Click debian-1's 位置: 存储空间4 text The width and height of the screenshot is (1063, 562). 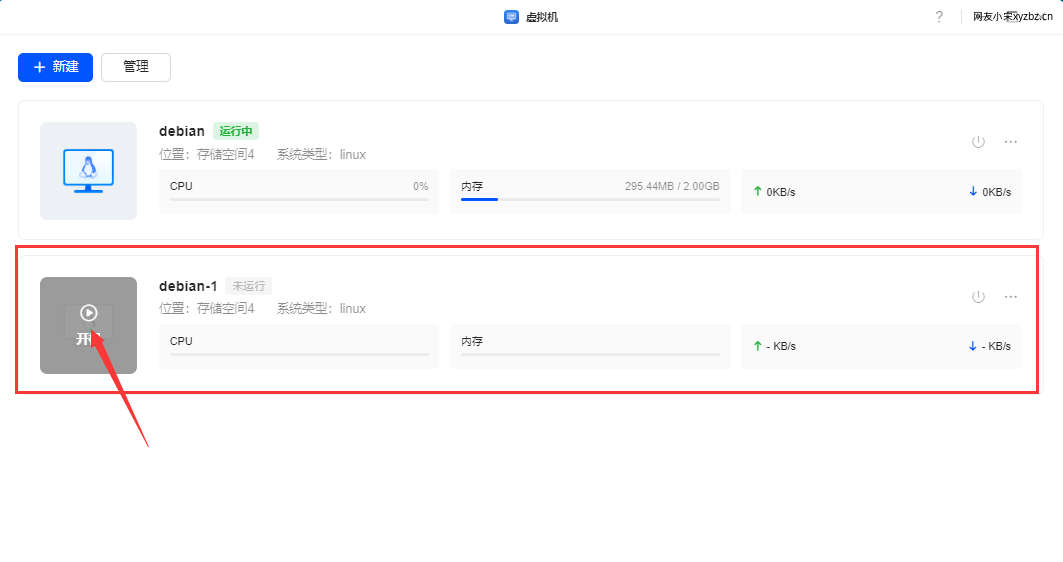point(207,308)
